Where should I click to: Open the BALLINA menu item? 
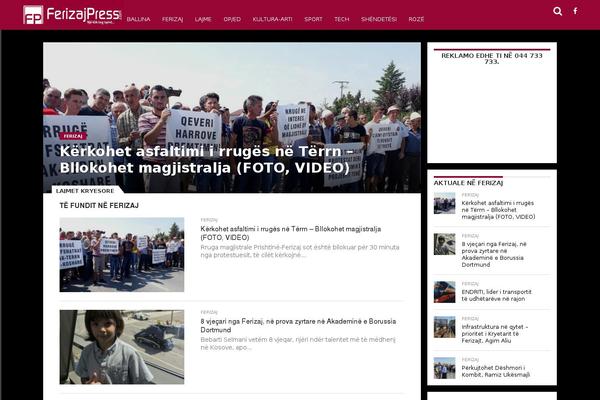pyautogui.click(x=139, y=19)
